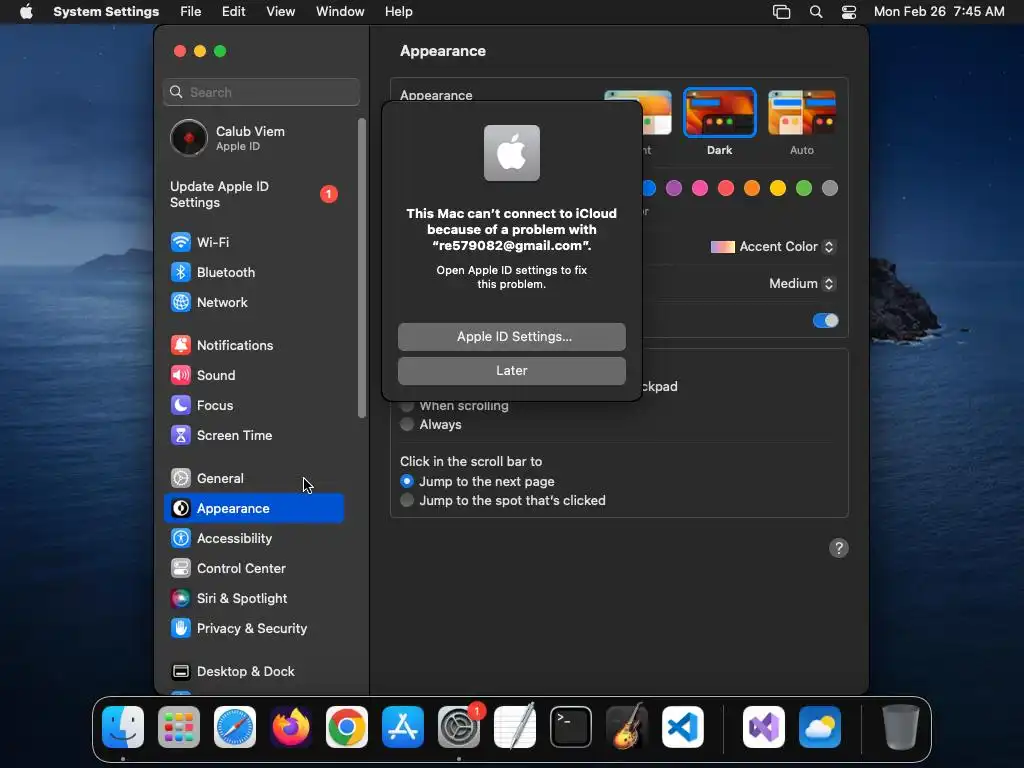Screen dimensions: 1024x768
Task: Open Google Chrome from the Dock
Action: coord(347,727)
